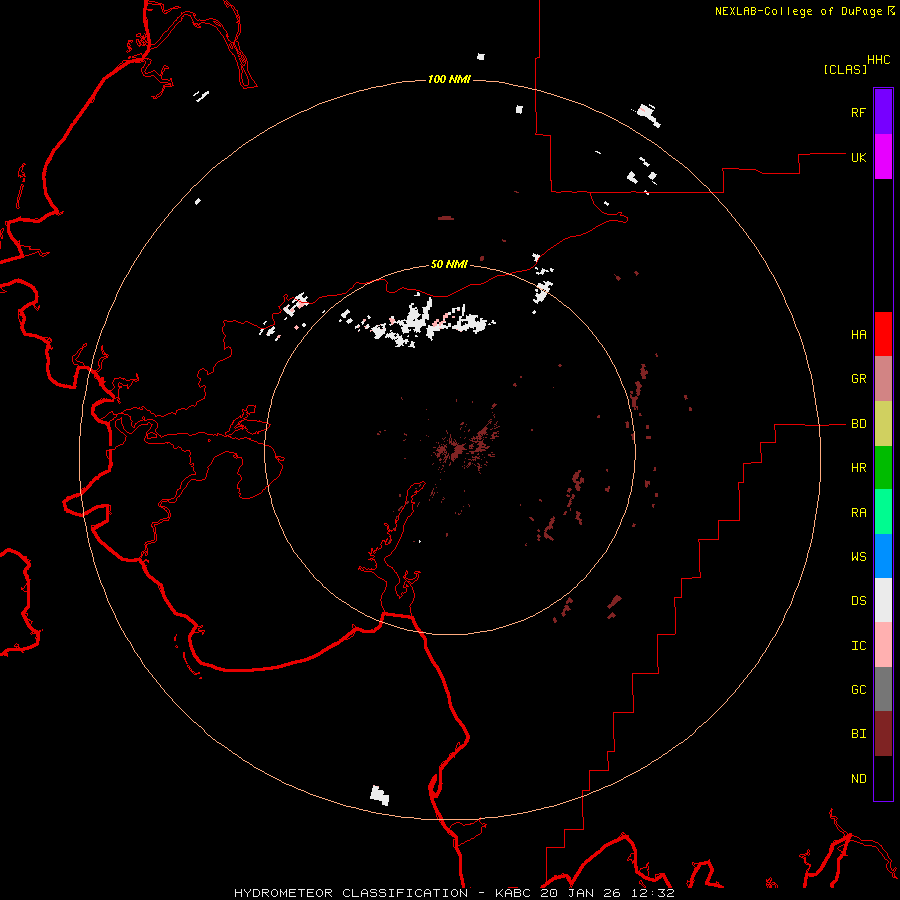This screenshot has width=900, height=900.
Task: Click the 100 NMI range ring label
Action: [449, 79]
